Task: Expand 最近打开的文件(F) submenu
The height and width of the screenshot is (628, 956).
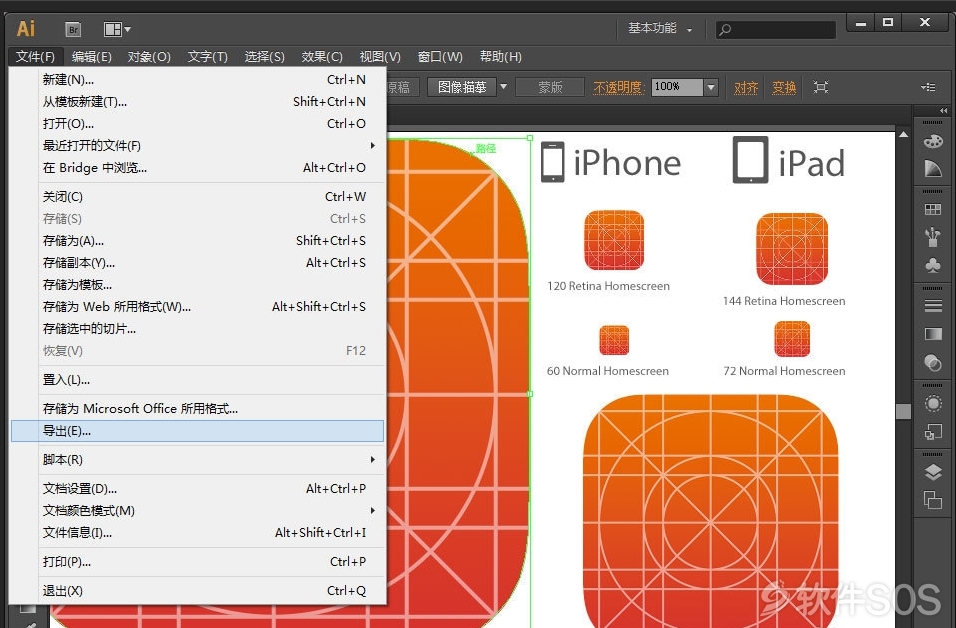Action: [x=372, y=145]
